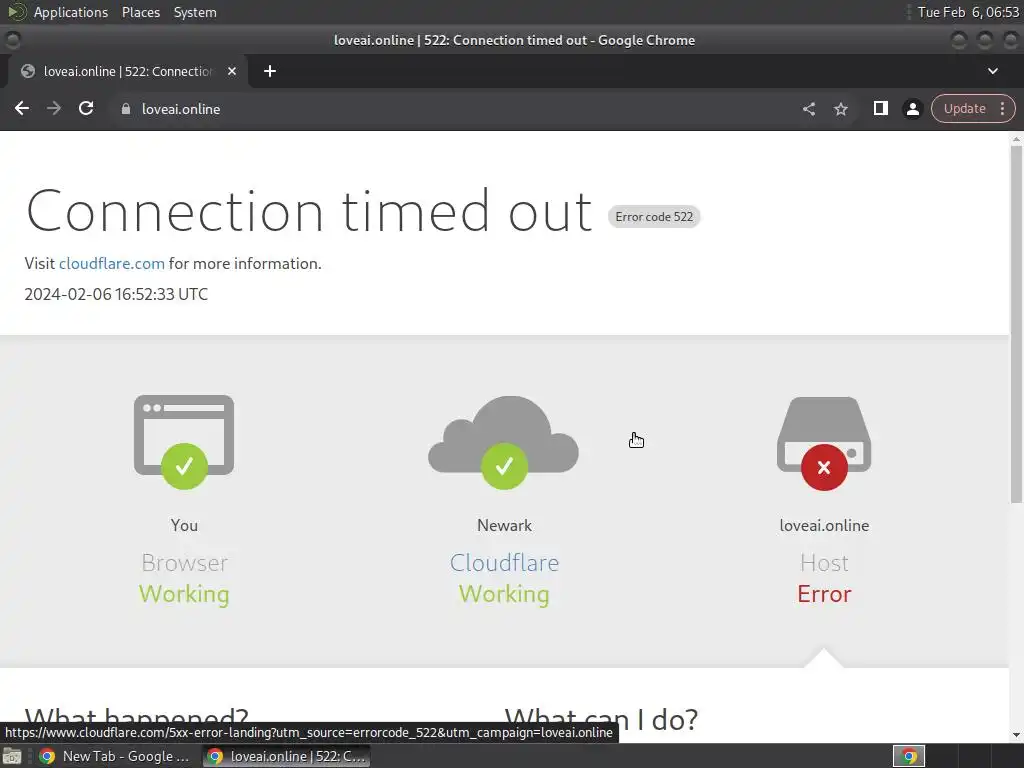Screen dimensions: 1024x768
Task: Close the loveai.online 522 tab
Action: tap(232, 71)
